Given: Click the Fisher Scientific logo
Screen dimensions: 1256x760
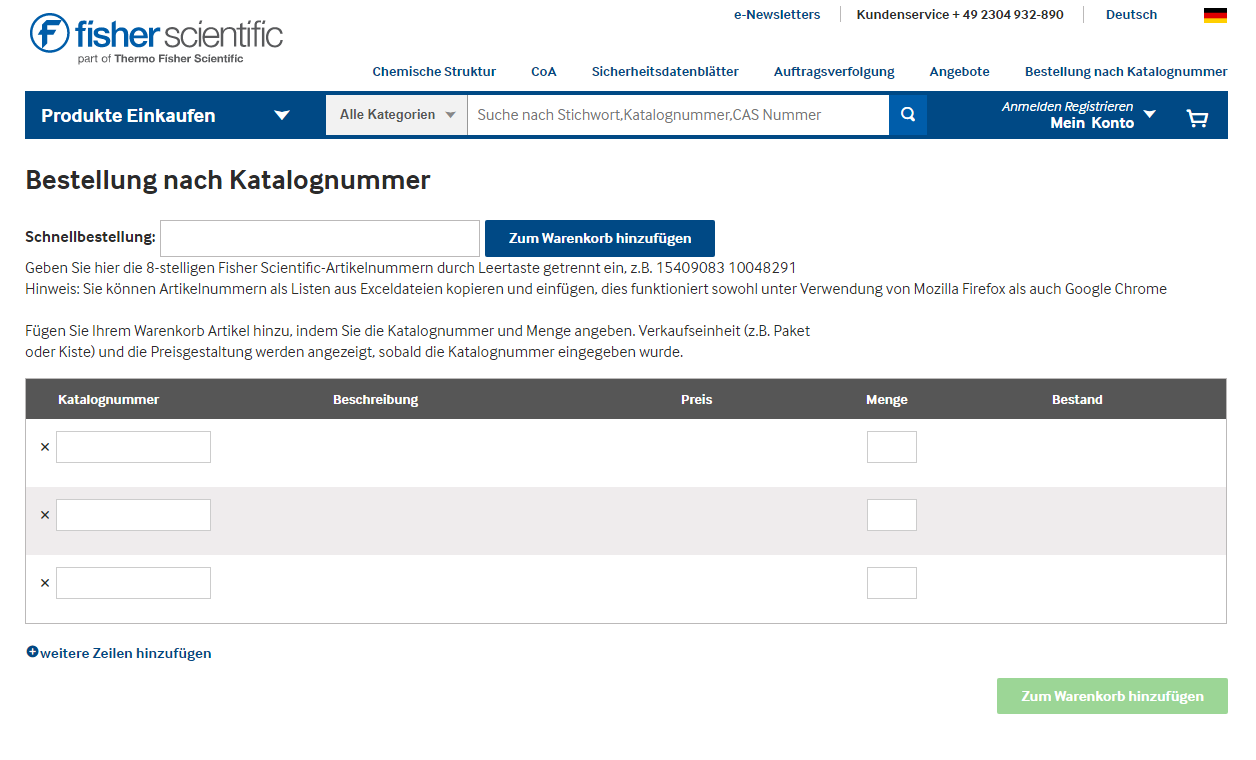Looking at the screenshot, I should 156,38.
